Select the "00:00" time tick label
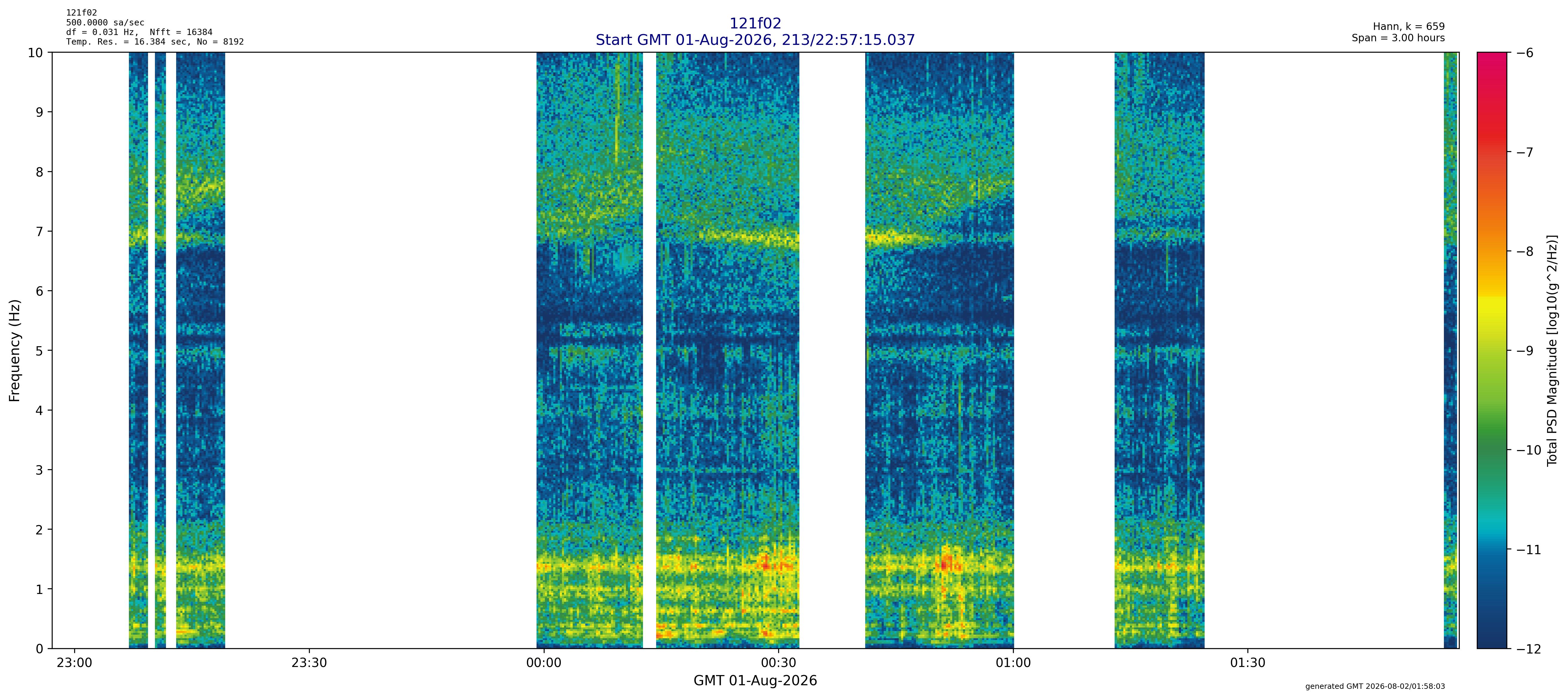Viewport: 1568px width, 699px height. point(544,663)
